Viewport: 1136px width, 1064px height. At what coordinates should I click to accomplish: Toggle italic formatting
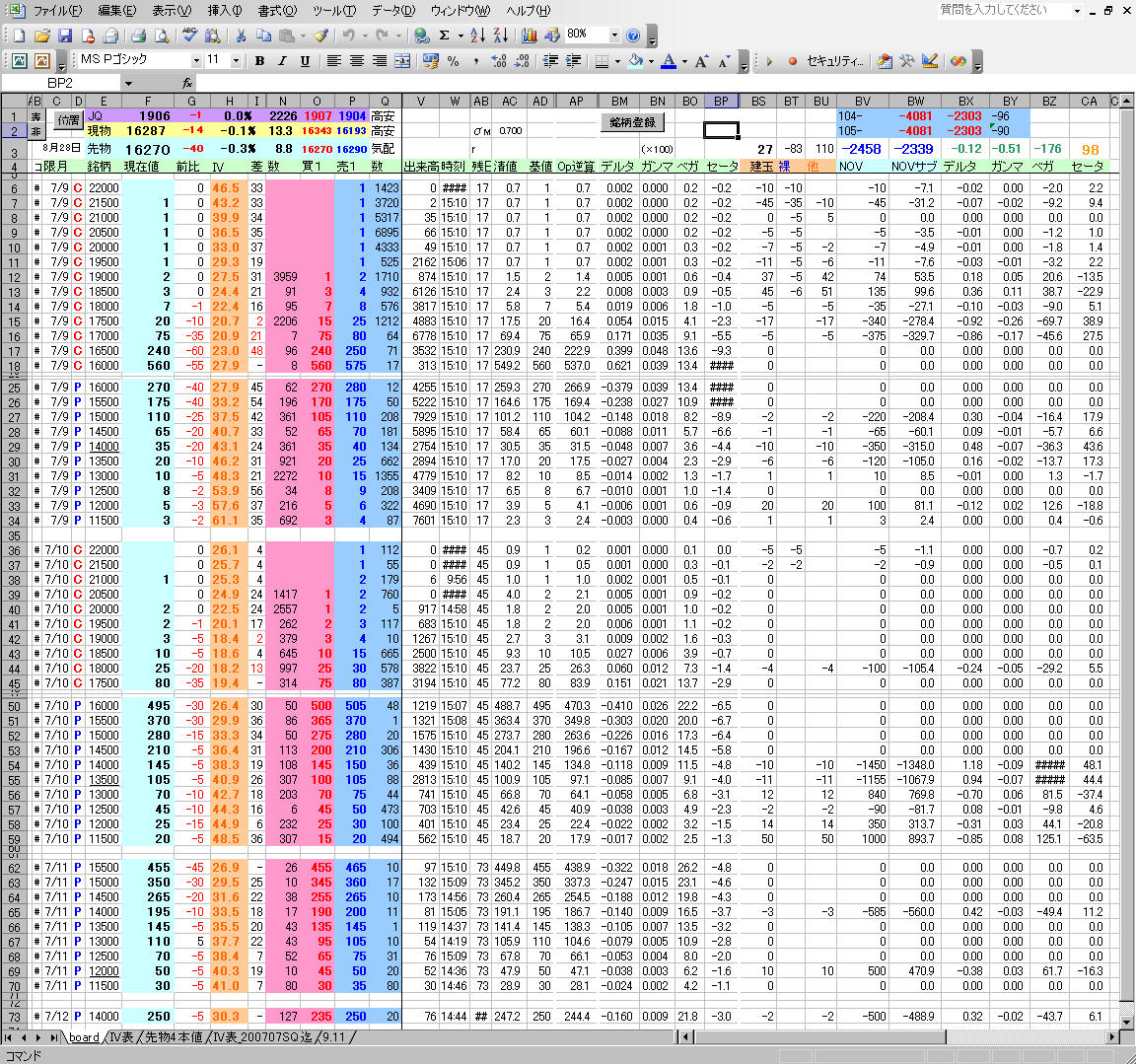coord(282,61)
